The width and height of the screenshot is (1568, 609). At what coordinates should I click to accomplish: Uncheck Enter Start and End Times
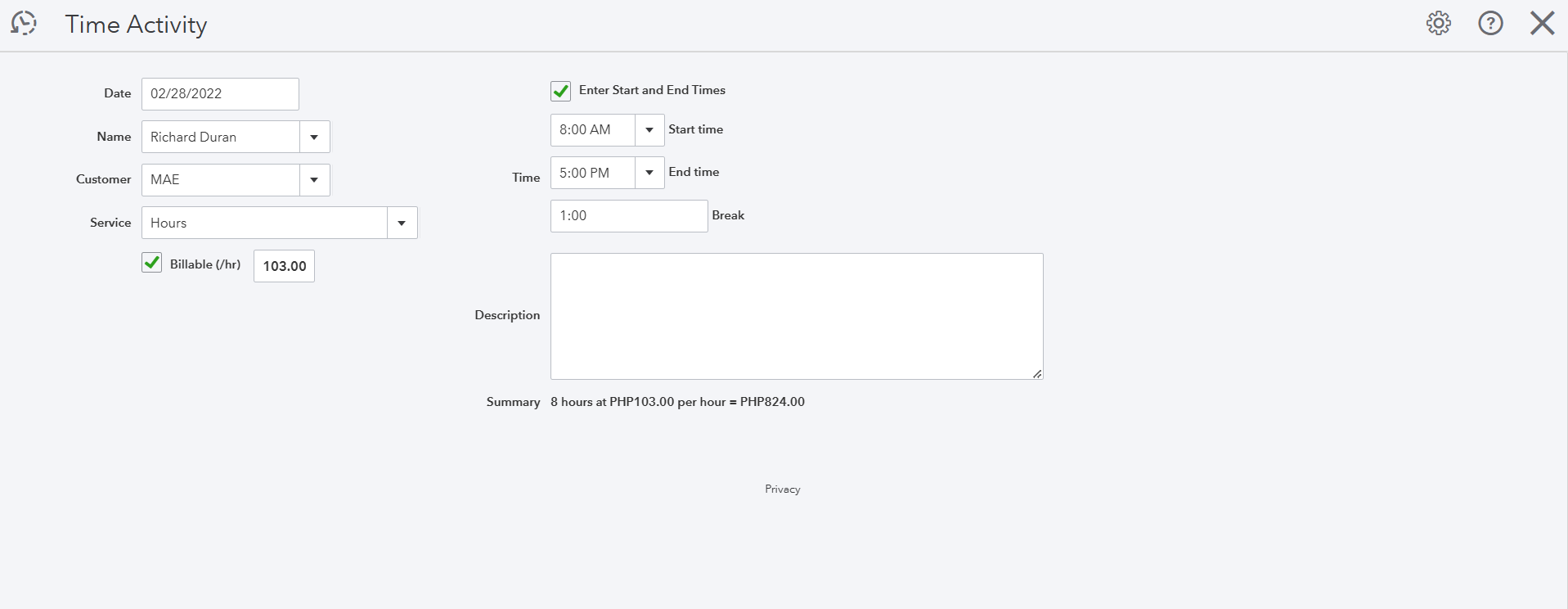click(x=561, y=91)
